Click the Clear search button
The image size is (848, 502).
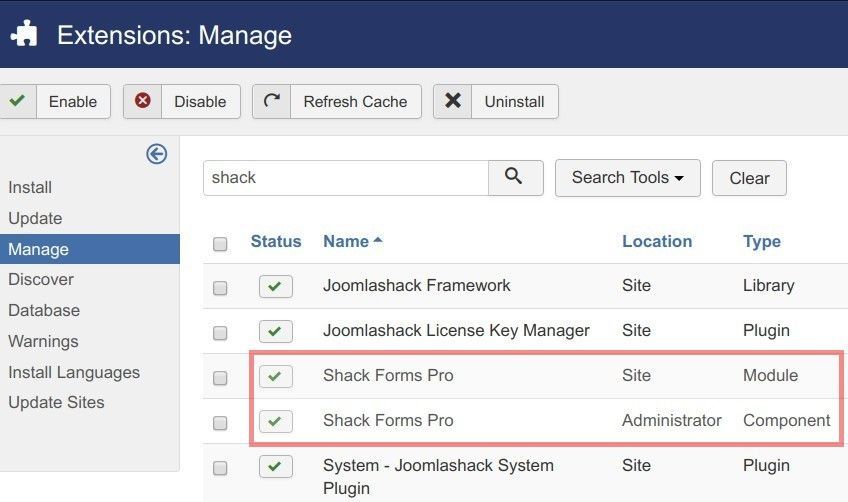(x=749, y=178)
